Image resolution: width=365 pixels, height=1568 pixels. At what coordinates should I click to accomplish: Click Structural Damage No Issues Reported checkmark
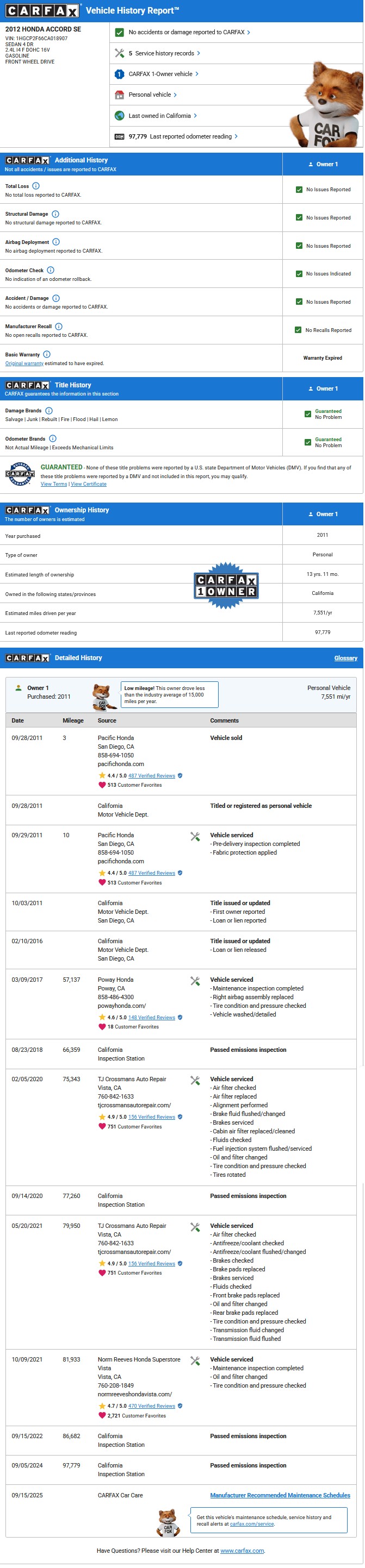tap(299, 217)
